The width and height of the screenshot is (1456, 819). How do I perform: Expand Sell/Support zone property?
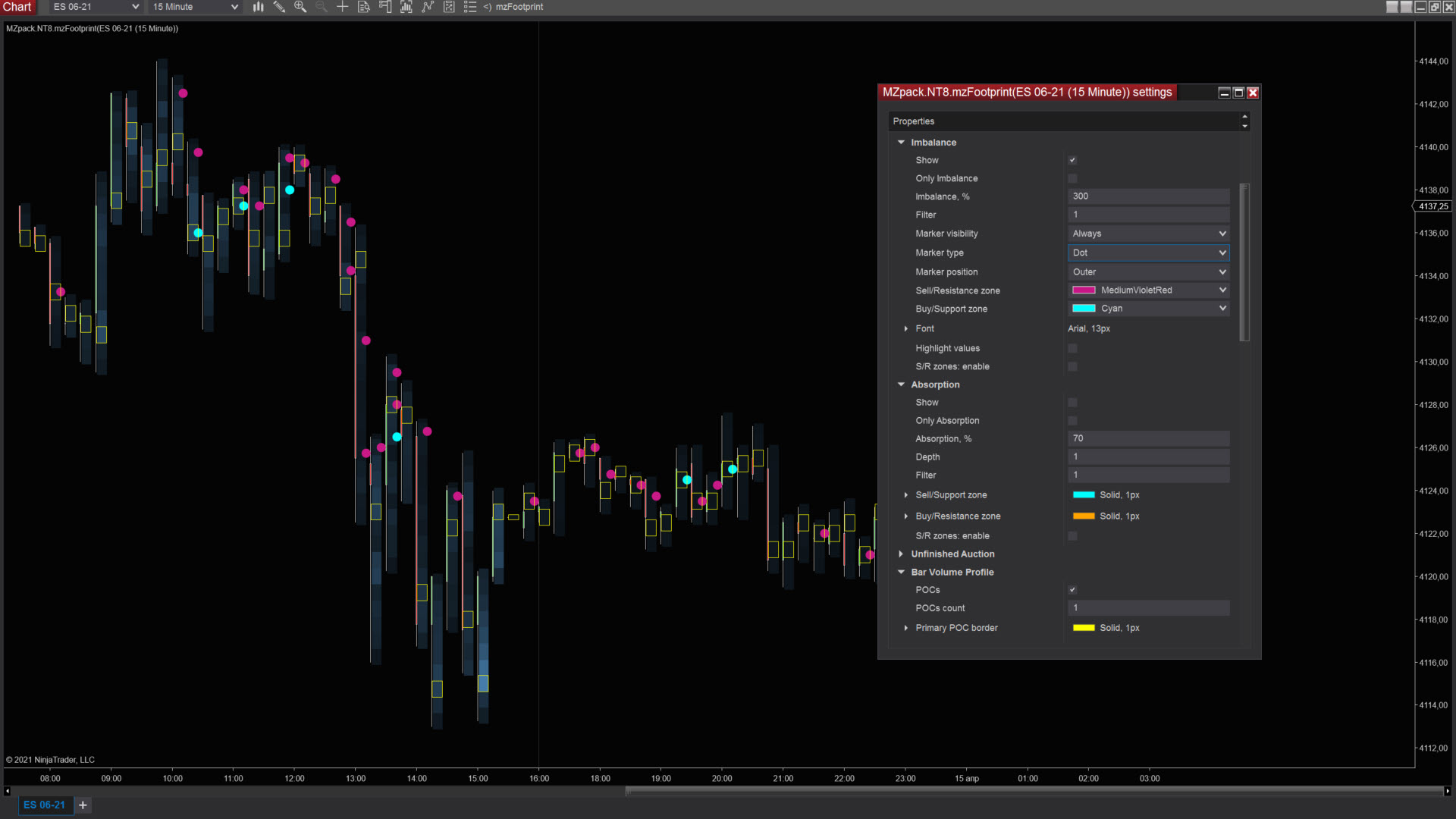[905, 494]
